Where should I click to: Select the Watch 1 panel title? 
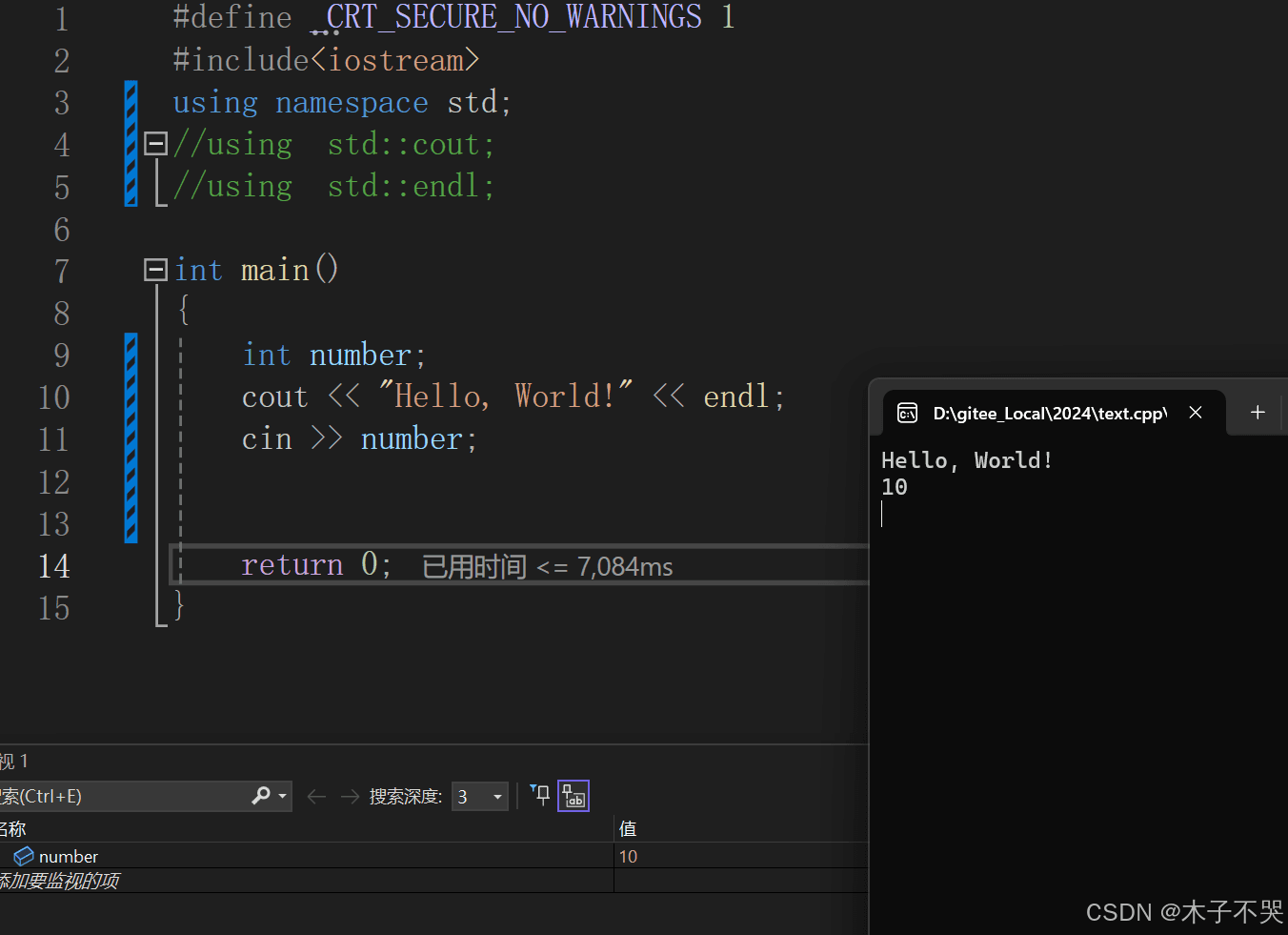[x=14, y=762]
